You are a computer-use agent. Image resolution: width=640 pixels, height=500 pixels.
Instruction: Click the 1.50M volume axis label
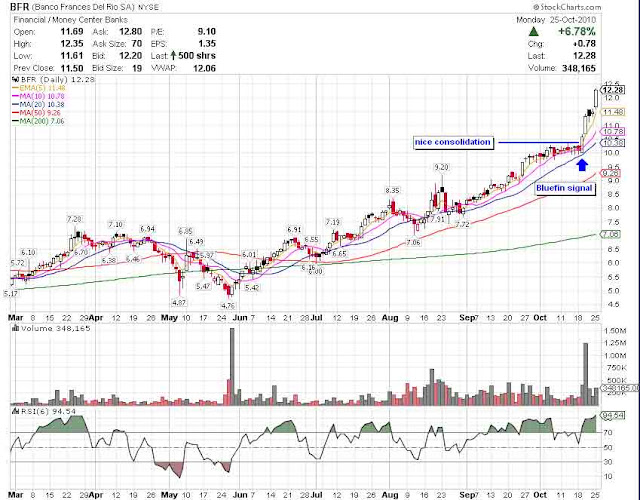click(614, 331)
